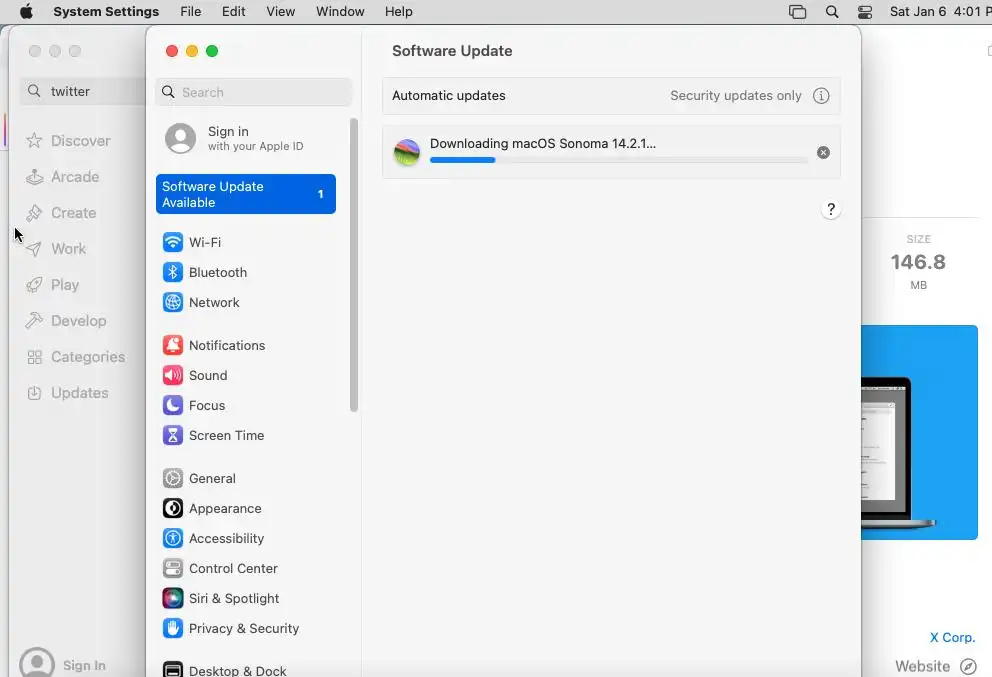Image resolution: width=992 pixels, height=677 pixels.
Task: Select Work in App Store sidebar
Action: point(56,249)
